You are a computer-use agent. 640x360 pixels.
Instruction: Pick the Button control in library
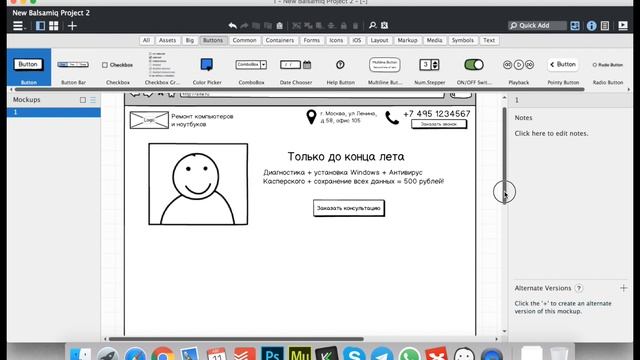(x=29, y=67)
